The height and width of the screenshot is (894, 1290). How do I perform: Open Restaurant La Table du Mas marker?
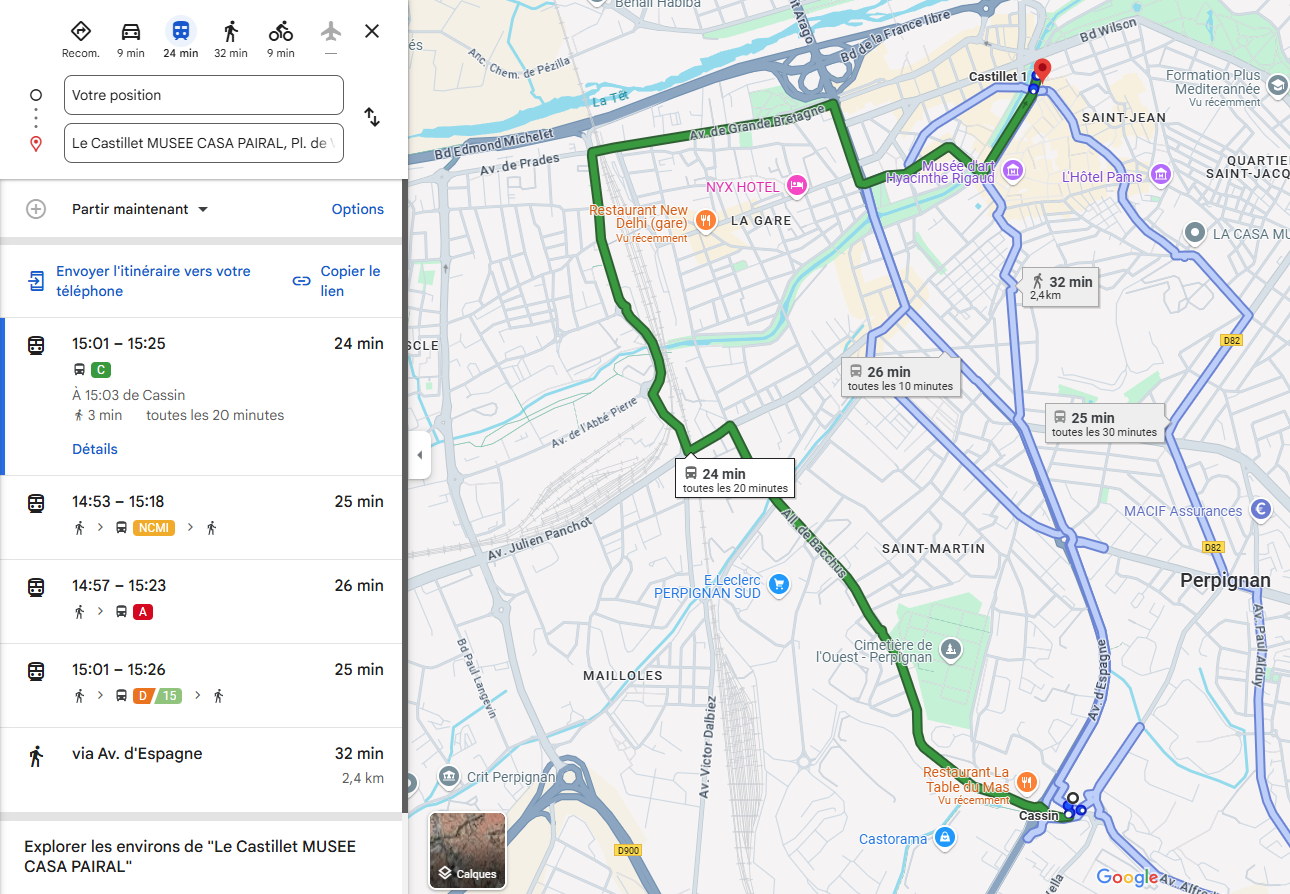click(1026, 781)
